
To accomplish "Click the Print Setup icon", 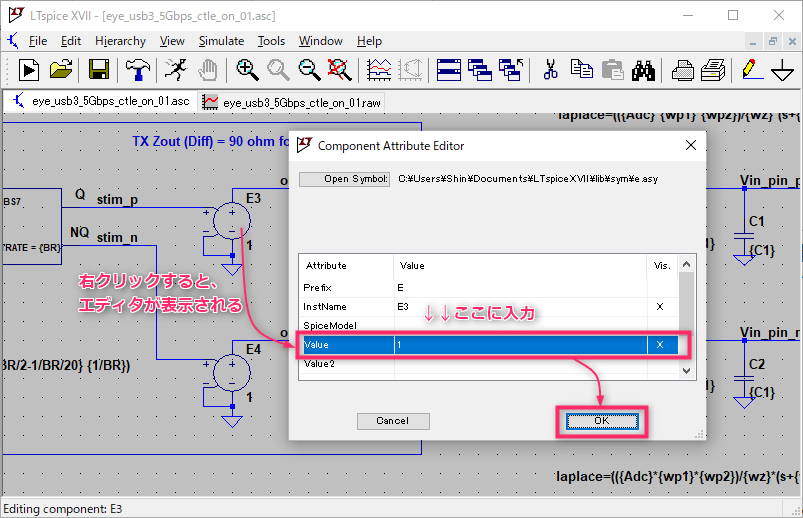I will 713,70.
